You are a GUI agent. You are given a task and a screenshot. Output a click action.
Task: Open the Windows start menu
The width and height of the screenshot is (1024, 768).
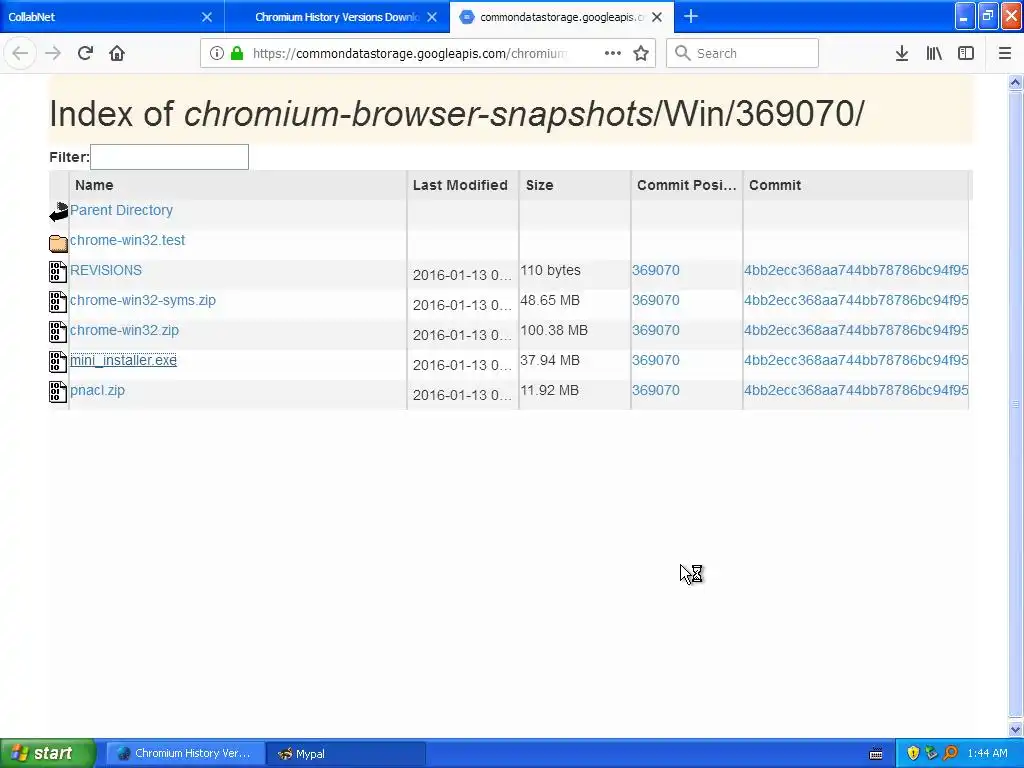48,753
